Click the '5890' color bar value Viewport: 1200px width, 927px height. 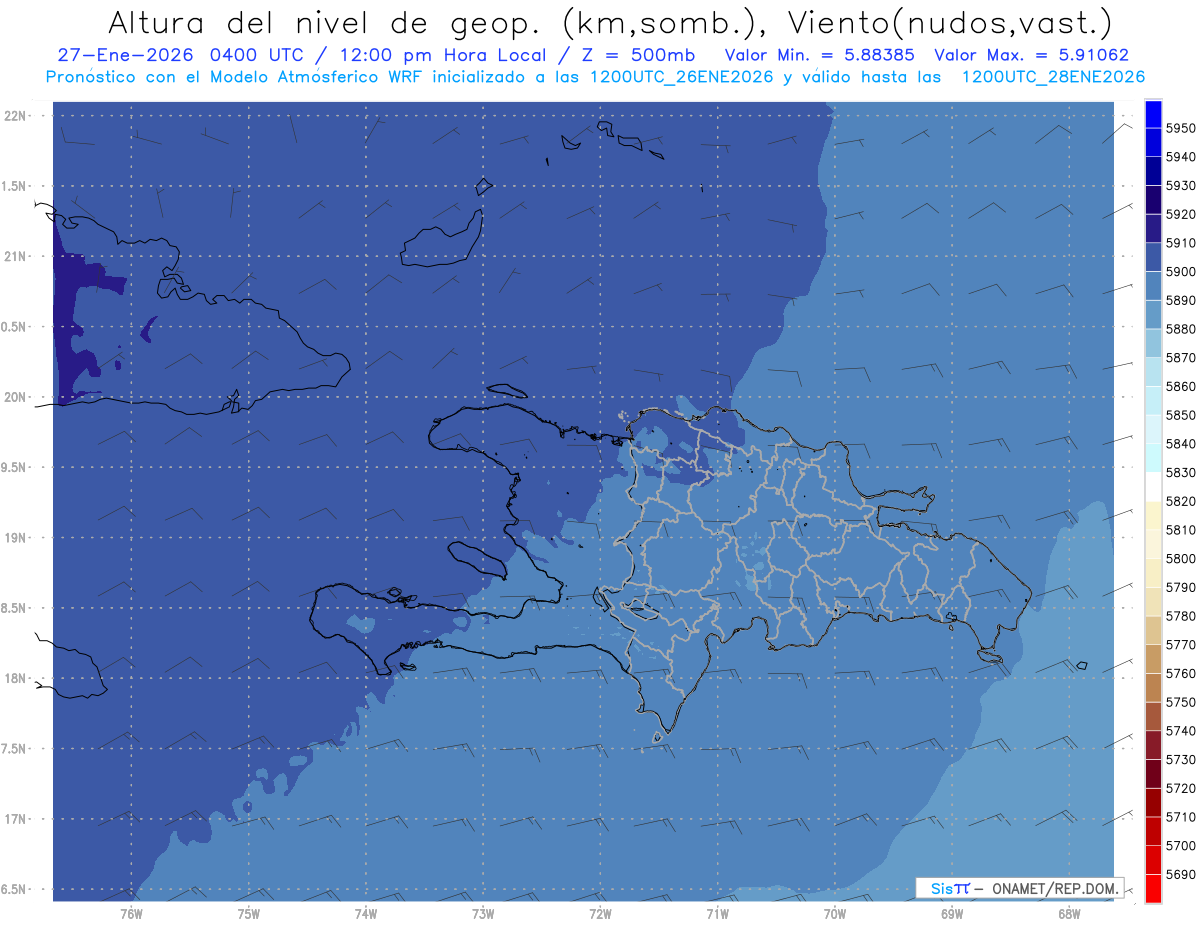(1180, 301)
